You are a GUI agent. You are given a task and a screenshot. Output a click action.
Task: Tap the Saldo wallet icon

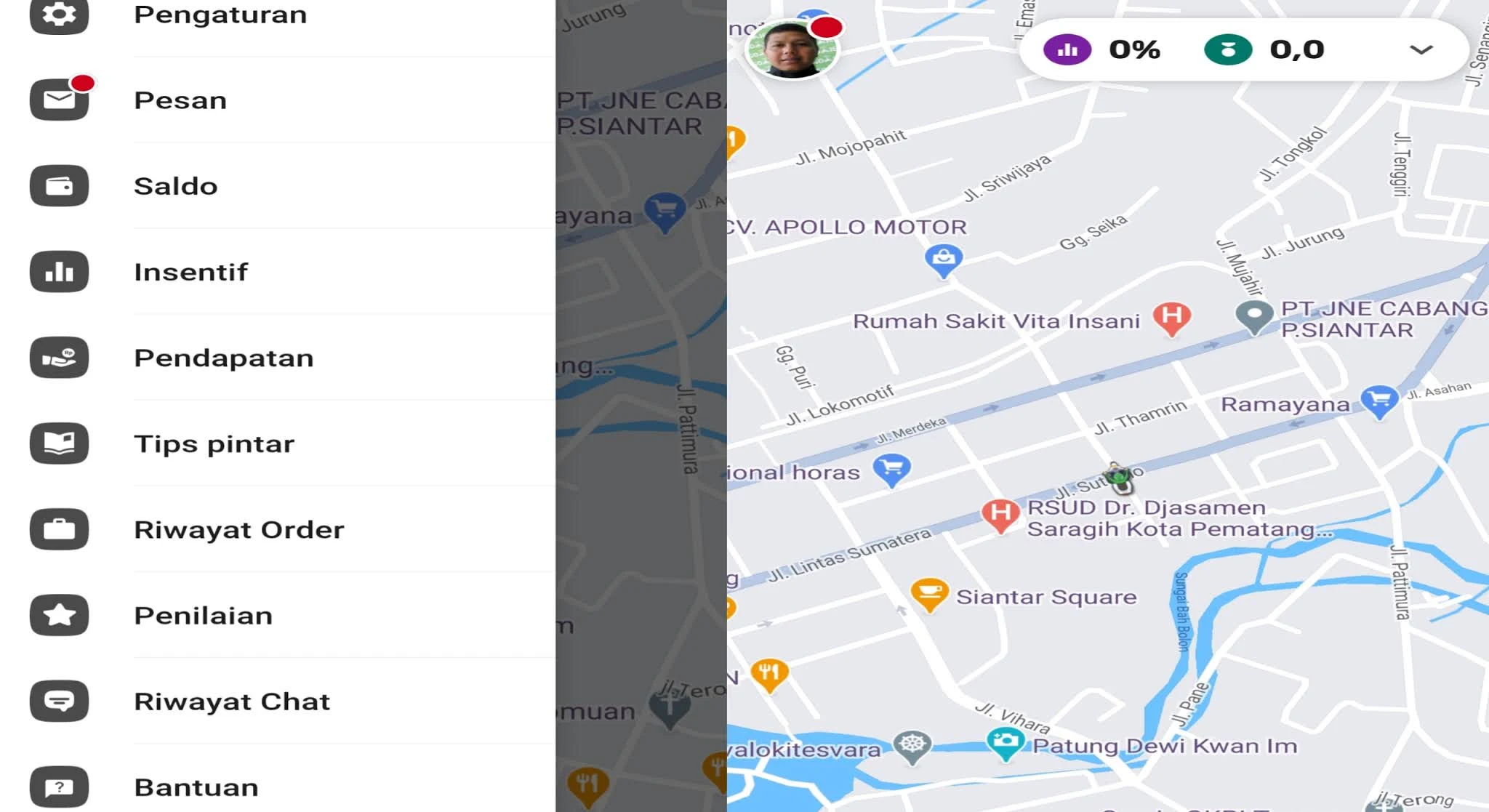click(59, 186)
